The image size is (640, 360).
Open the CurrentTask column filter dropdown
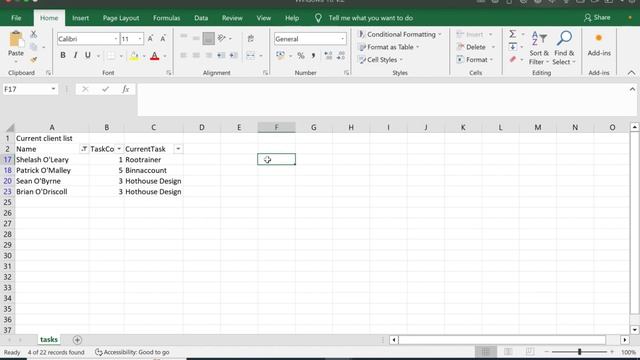click(178, 149)
